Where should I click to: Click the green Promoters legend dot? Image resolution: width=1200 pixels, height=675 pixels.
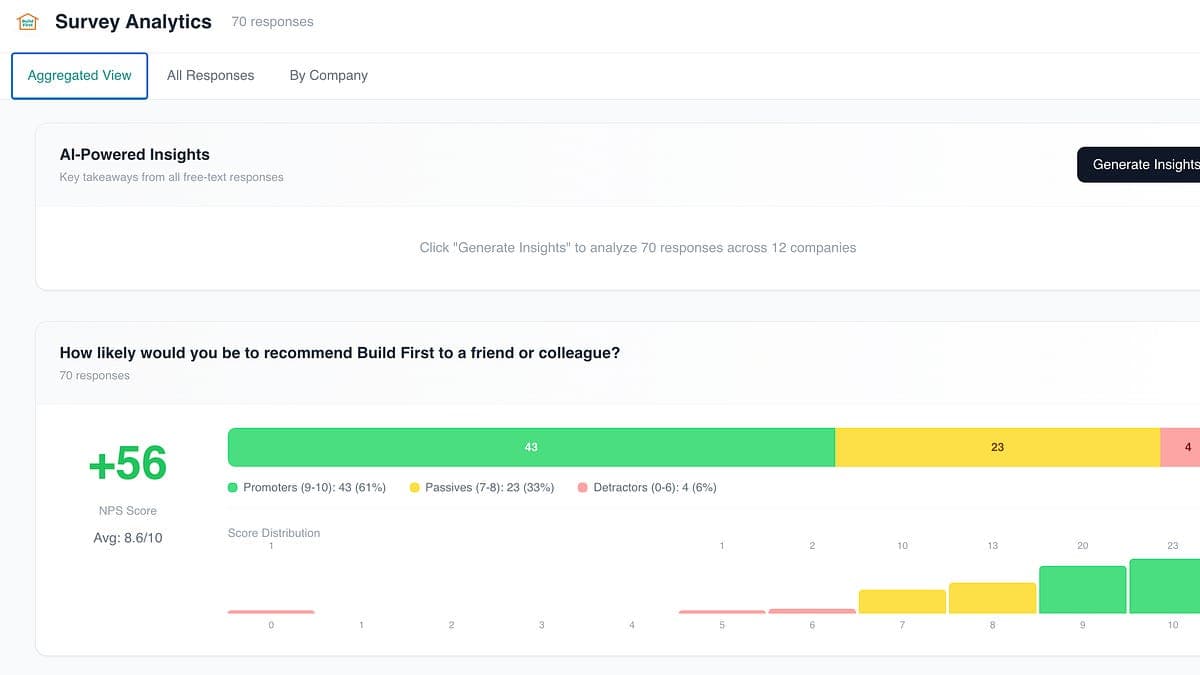[233, 488]
